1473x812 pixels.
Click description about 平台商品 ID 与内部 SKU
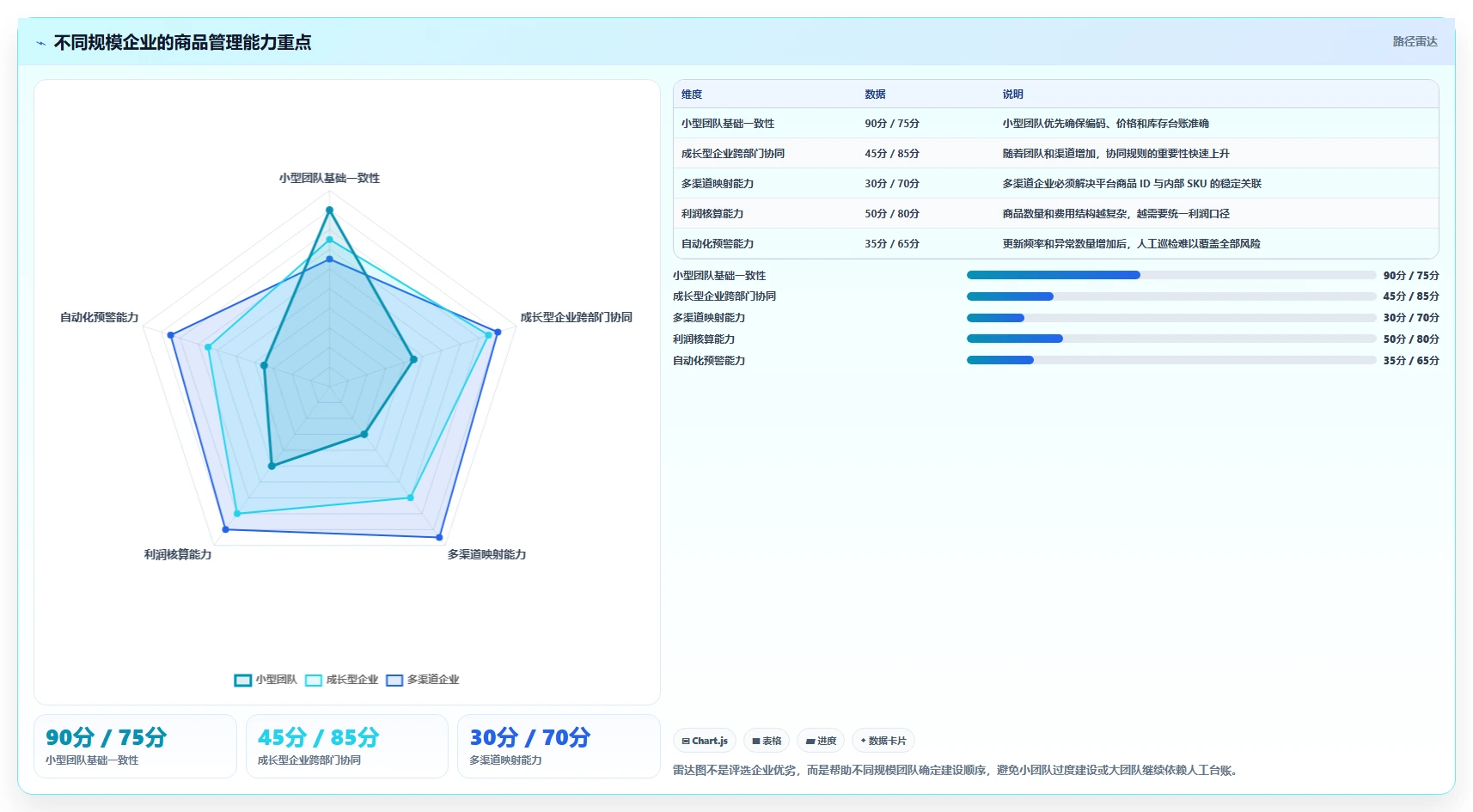pos(1132,184)
